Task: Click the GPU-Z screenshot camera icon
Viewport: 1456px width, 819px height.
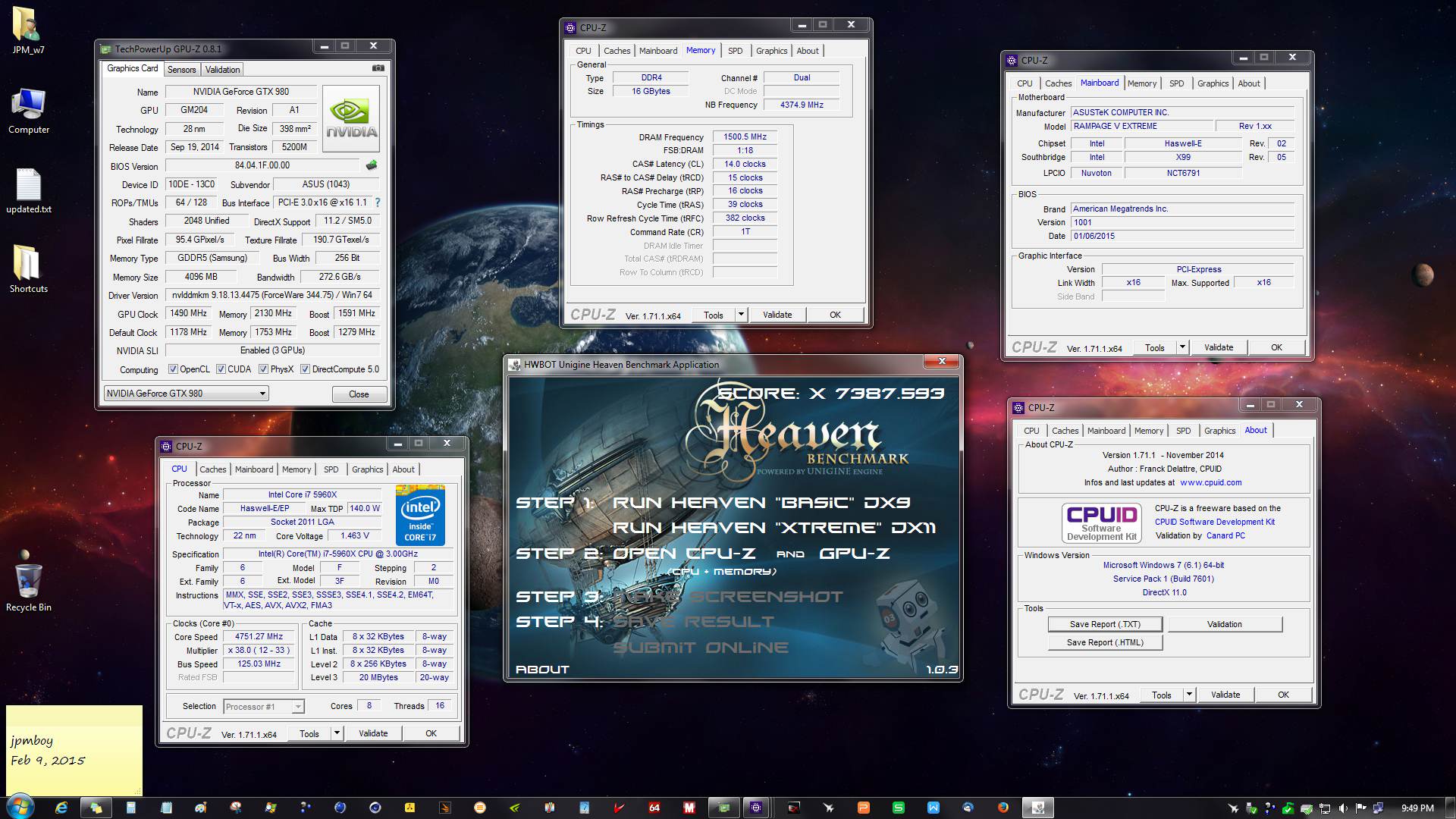Action: 378,68
